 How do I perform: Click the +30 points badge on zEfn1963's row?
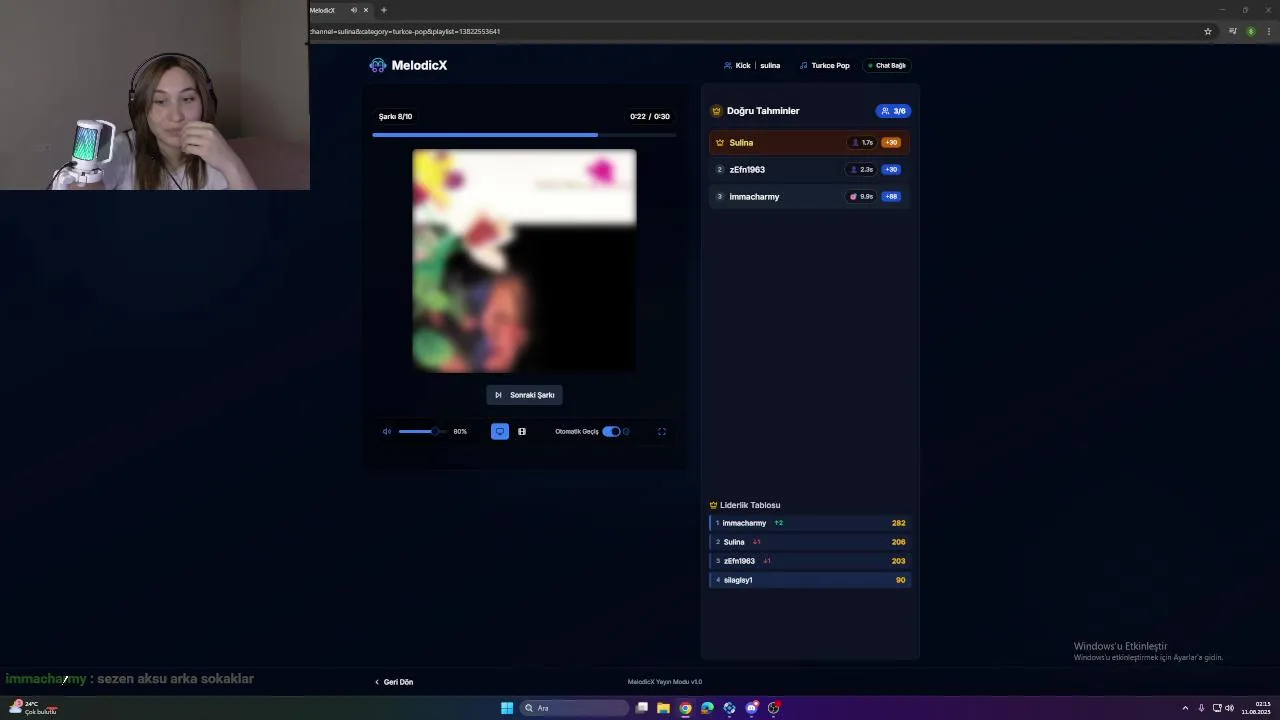pos(890,170)
